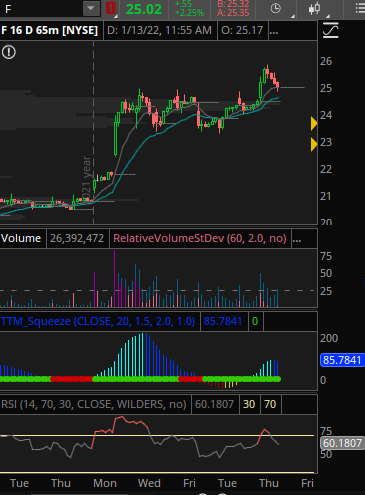Click the RSI overbought value 70
This screenshot has width=365, height=495.
(270, 404)
